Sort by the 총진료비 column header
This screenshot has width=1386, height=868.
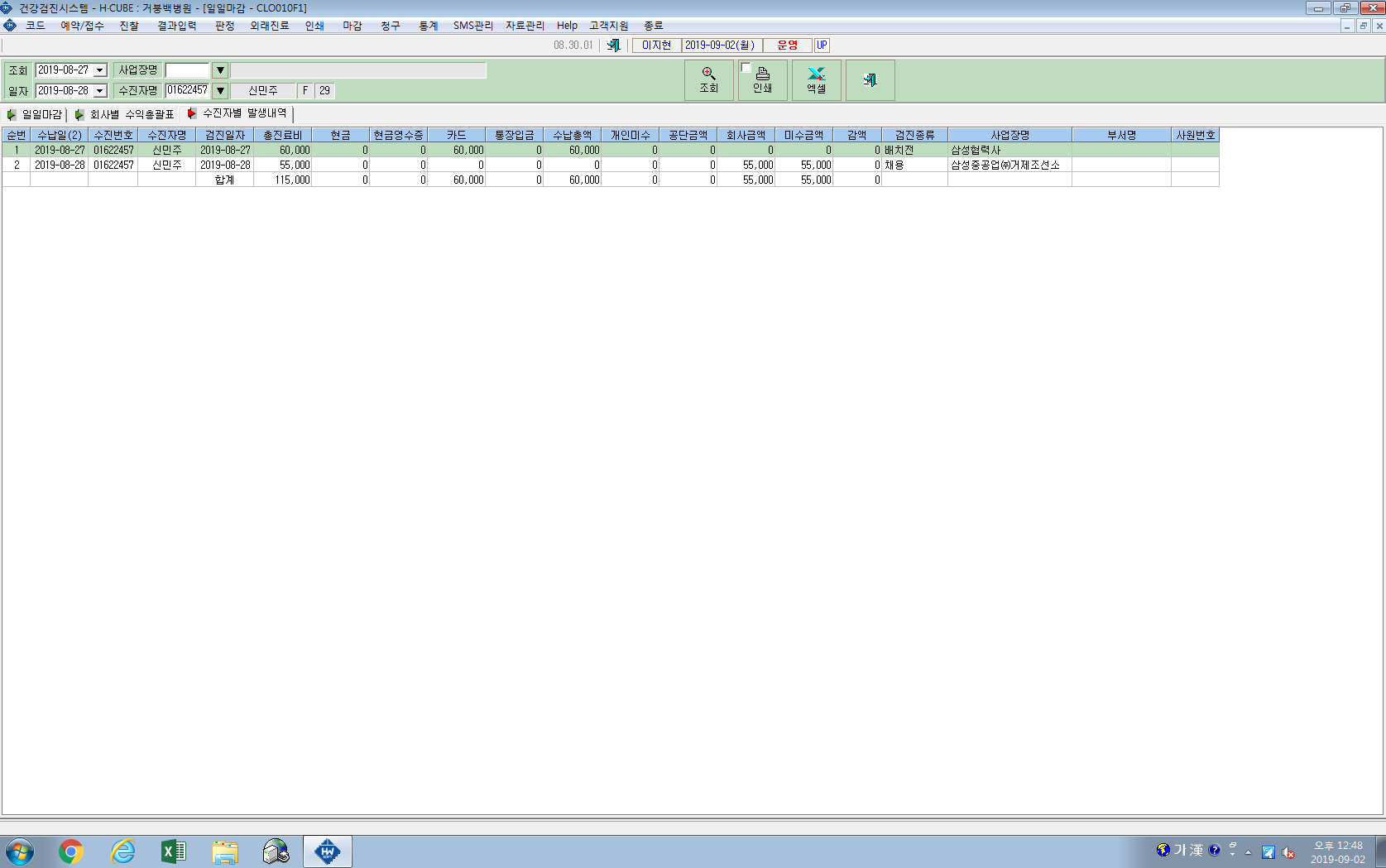coord(283,135)
